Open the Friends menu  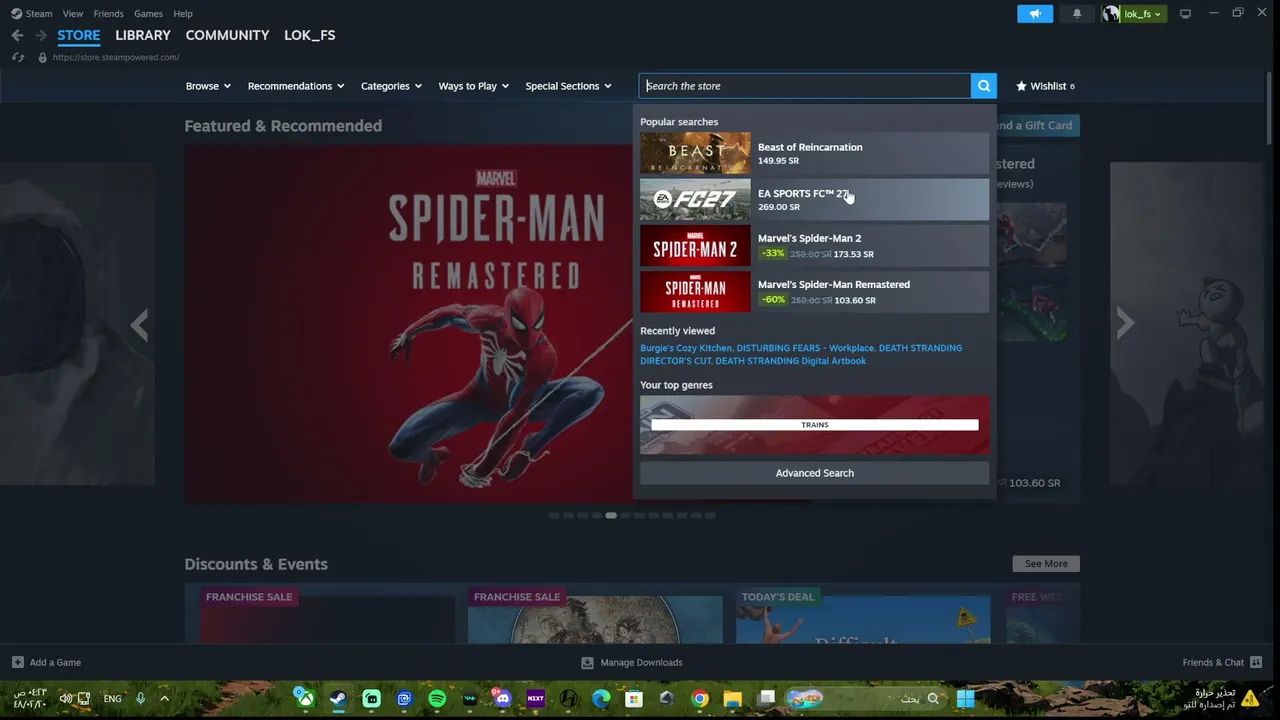coord(108,14)
